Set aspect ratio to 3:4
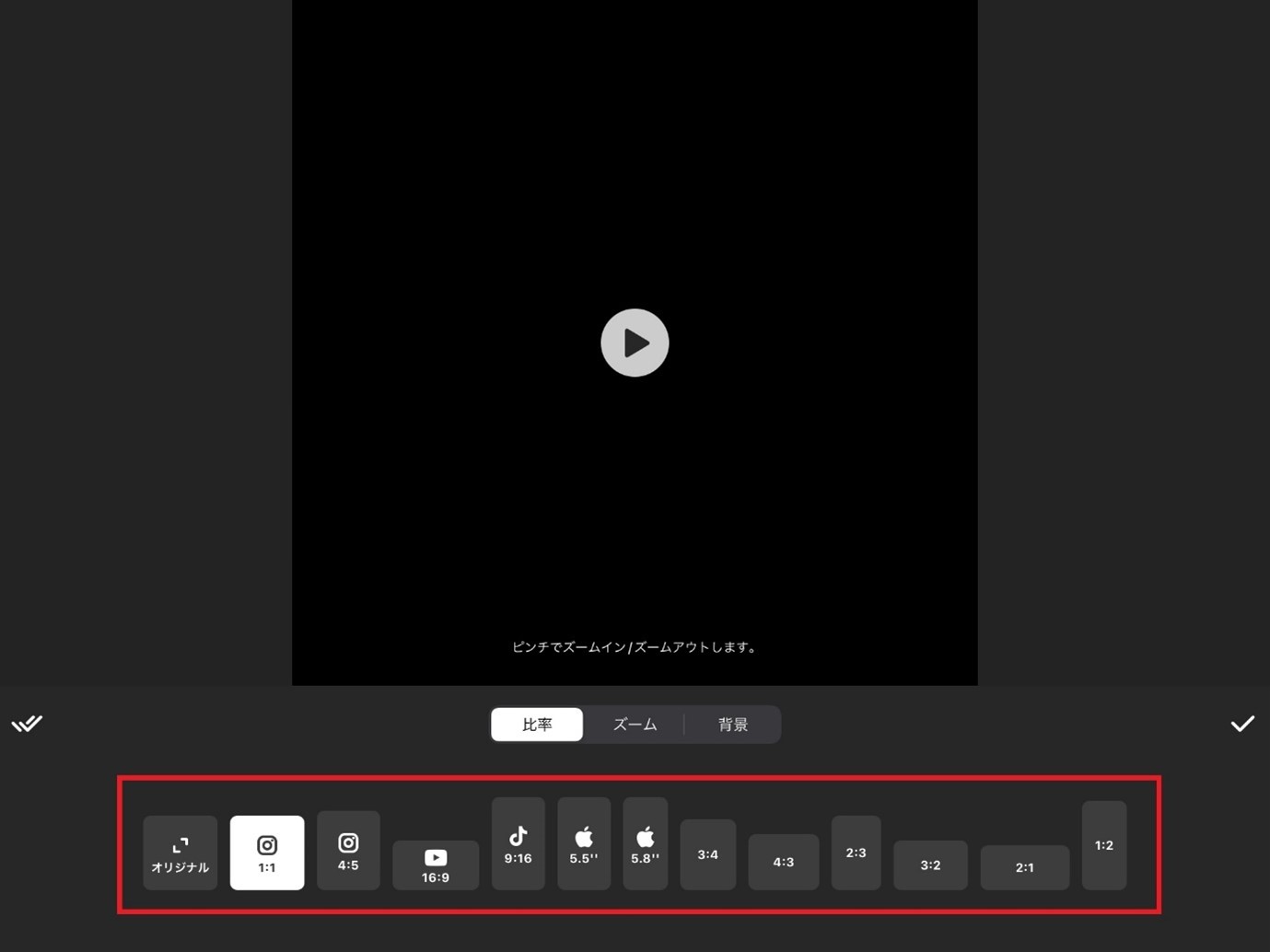This screenshot has width=1270, height=952. [x=707, y=854]
